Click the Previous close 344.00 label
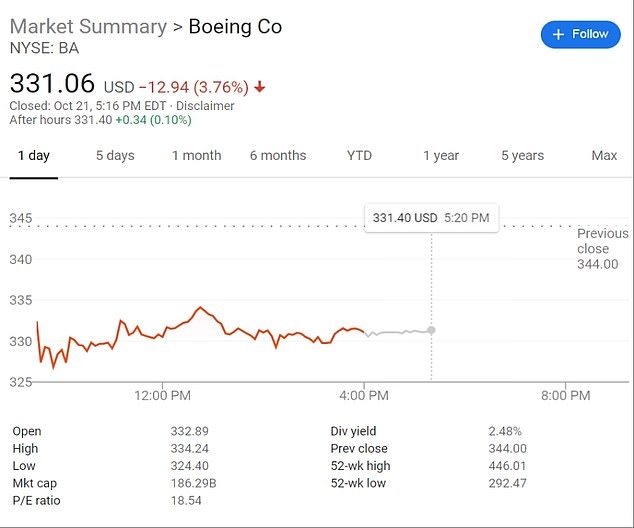634x528 pixels. (602, 248)
